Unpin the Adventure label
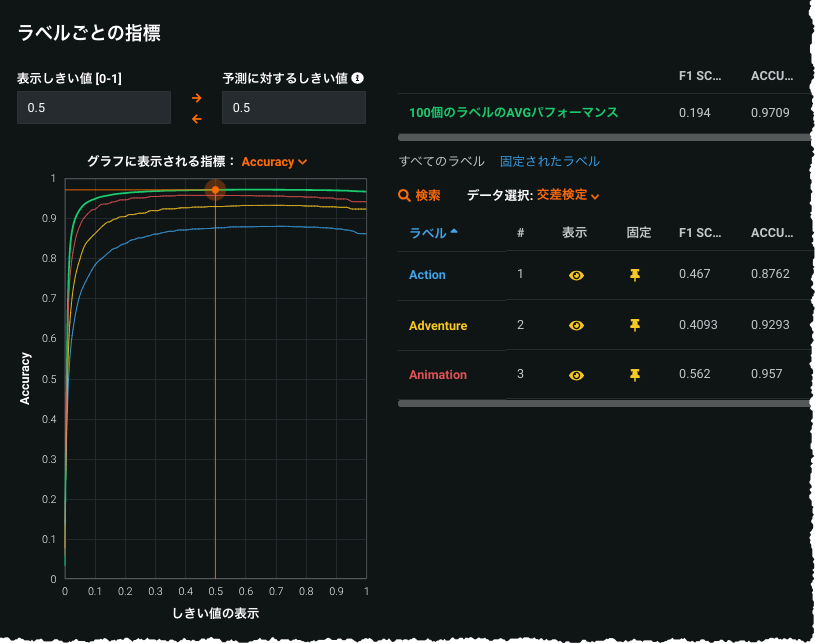Image resolution: width=815 pixels, height=643 pixels. (x=634, y=325)
